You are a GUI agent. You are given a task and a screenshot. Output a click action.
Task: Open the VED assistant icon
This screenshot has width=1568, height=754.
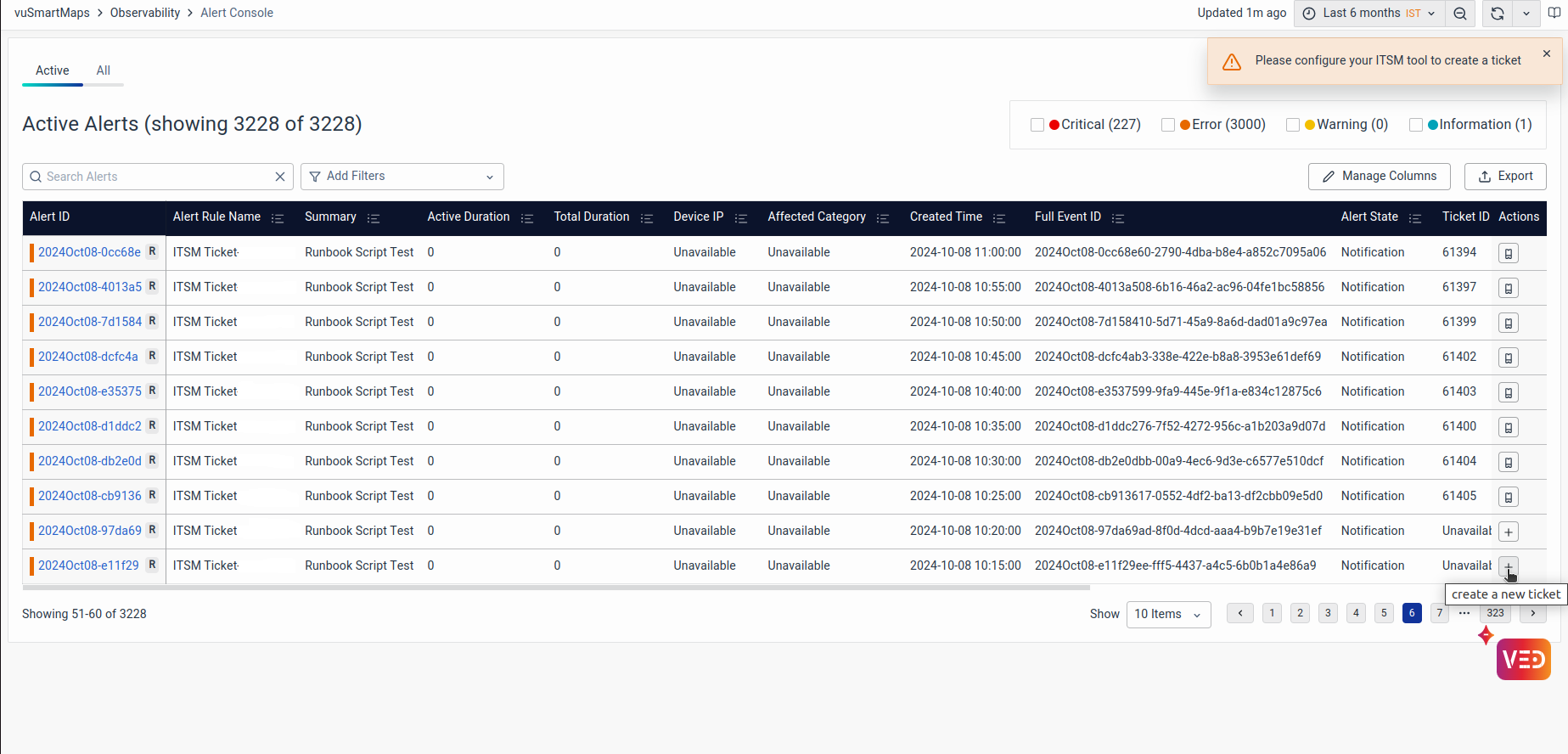(x=1523, y=660)
